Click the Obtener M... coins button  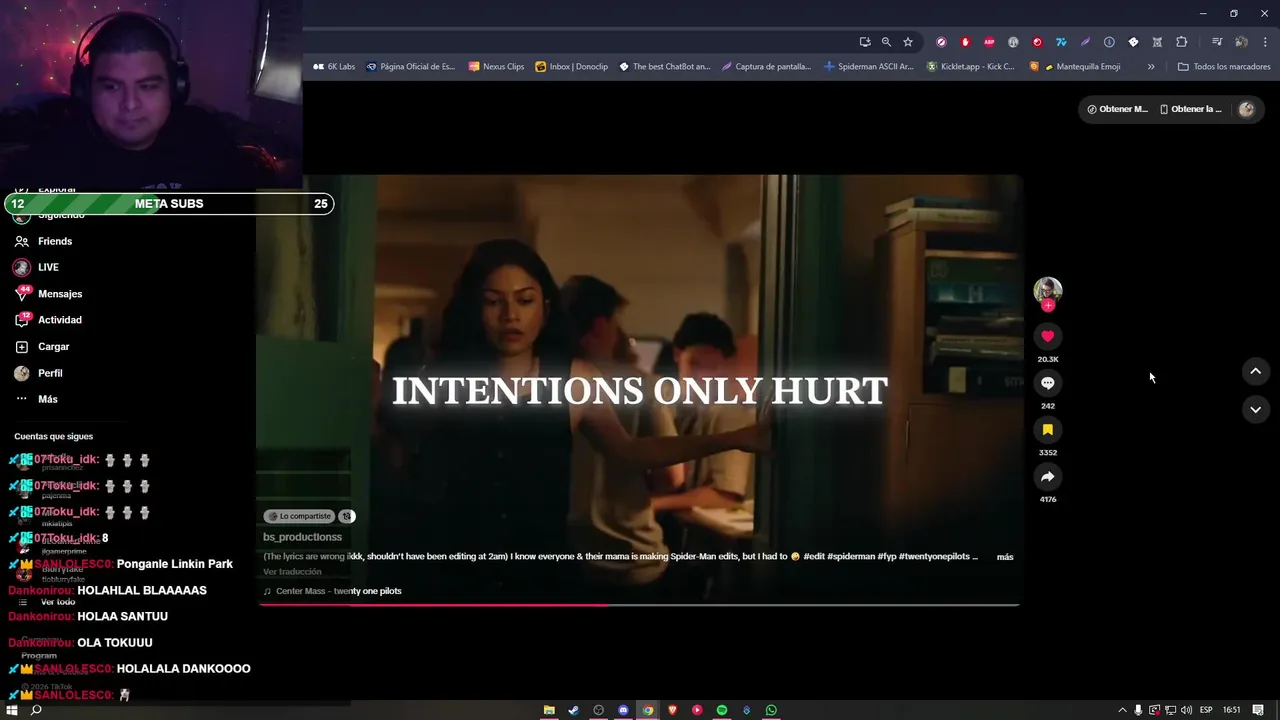coord(1118,109)
